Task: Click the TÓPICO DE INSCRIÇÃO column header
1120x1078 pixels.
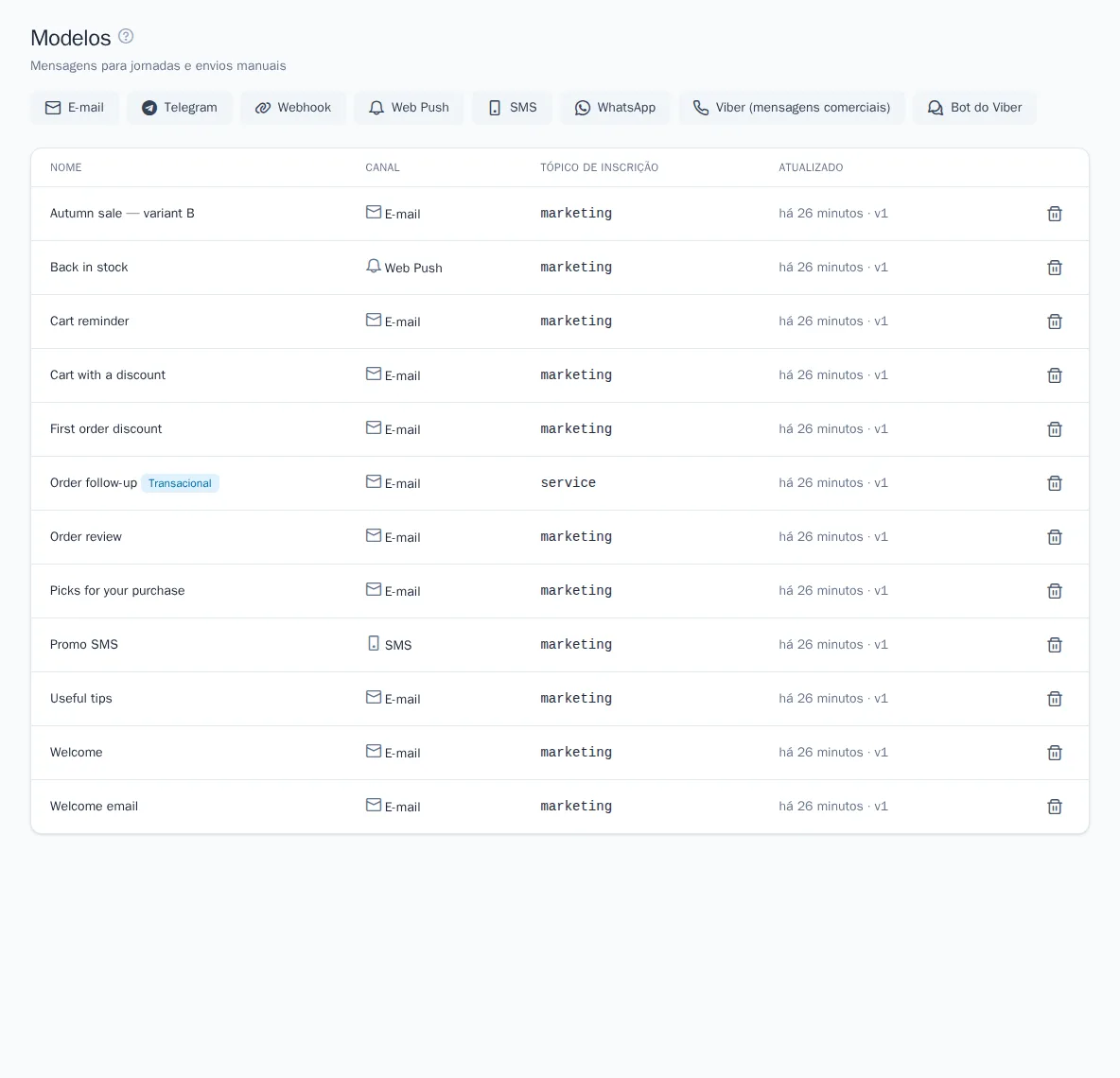Action: [600, 167]
